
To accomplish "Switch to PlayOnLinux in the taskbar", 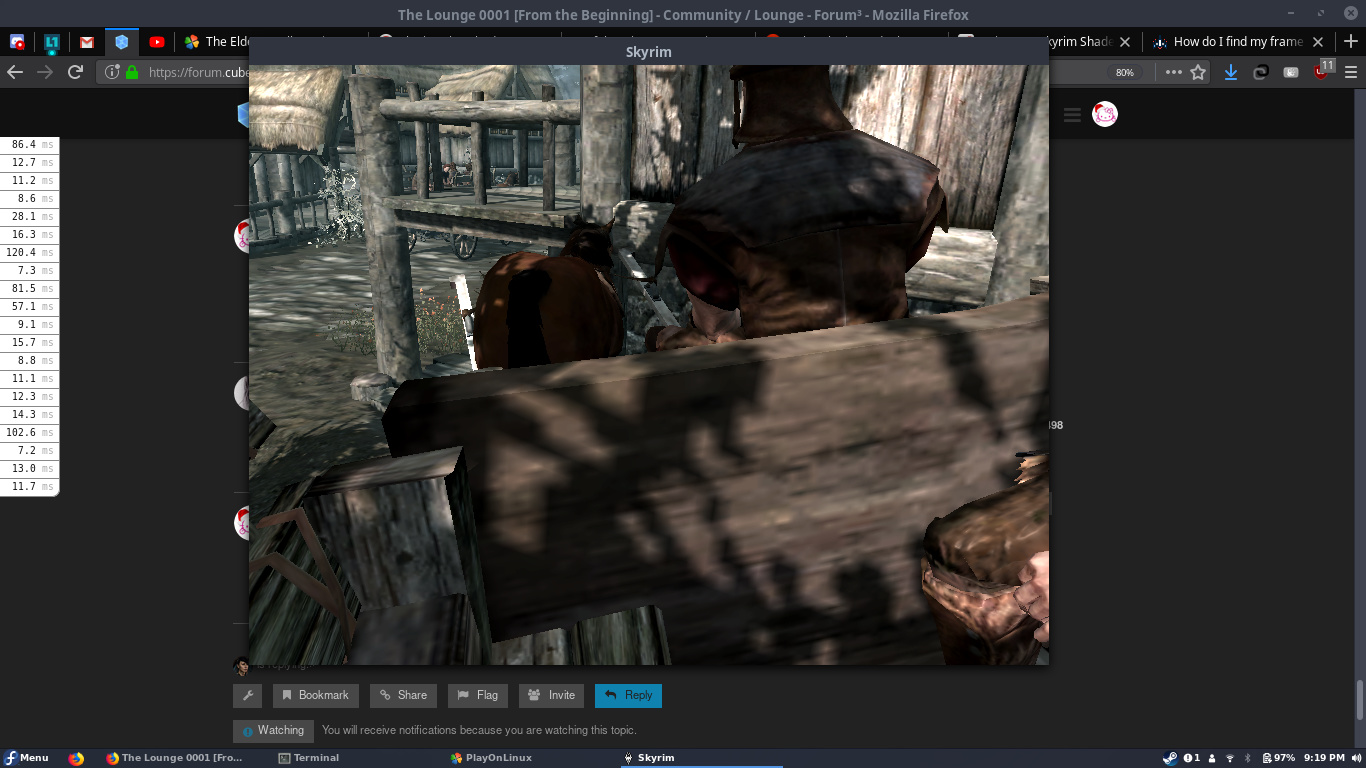I will (491, 758).
